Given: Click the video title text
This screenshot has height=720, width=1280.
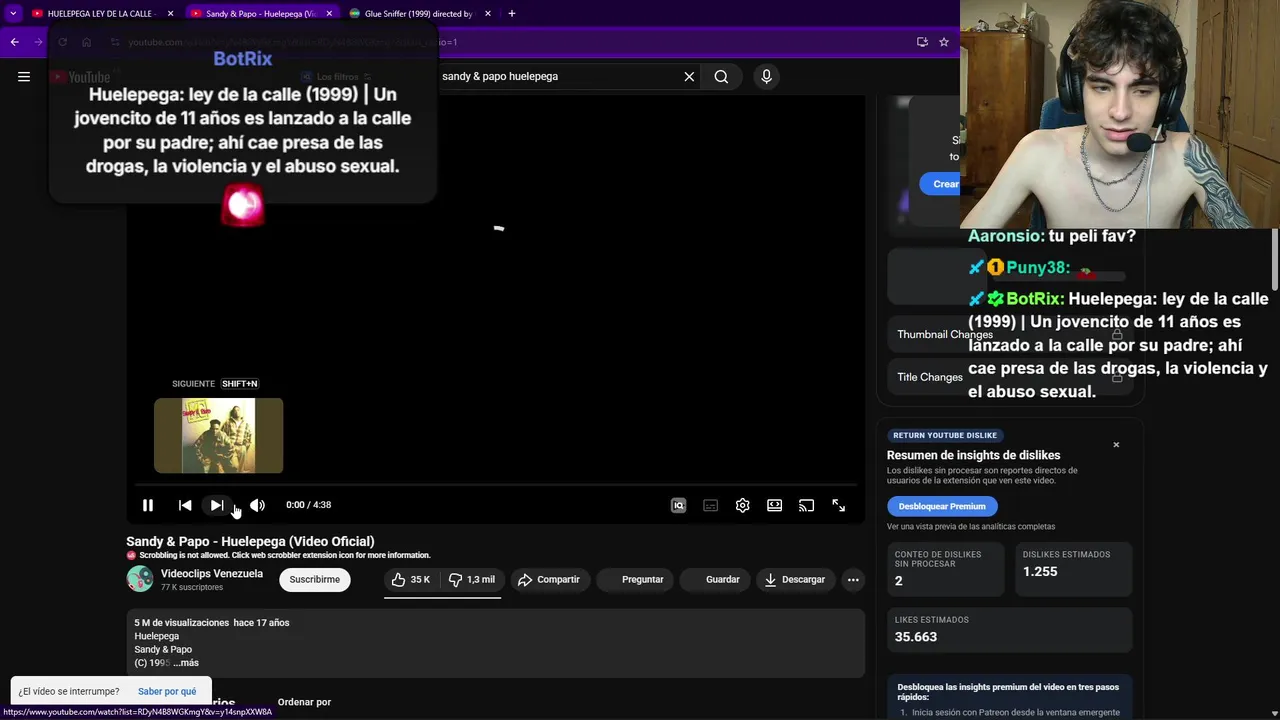Looking at the screenshot, I should (x=250, y=541).
